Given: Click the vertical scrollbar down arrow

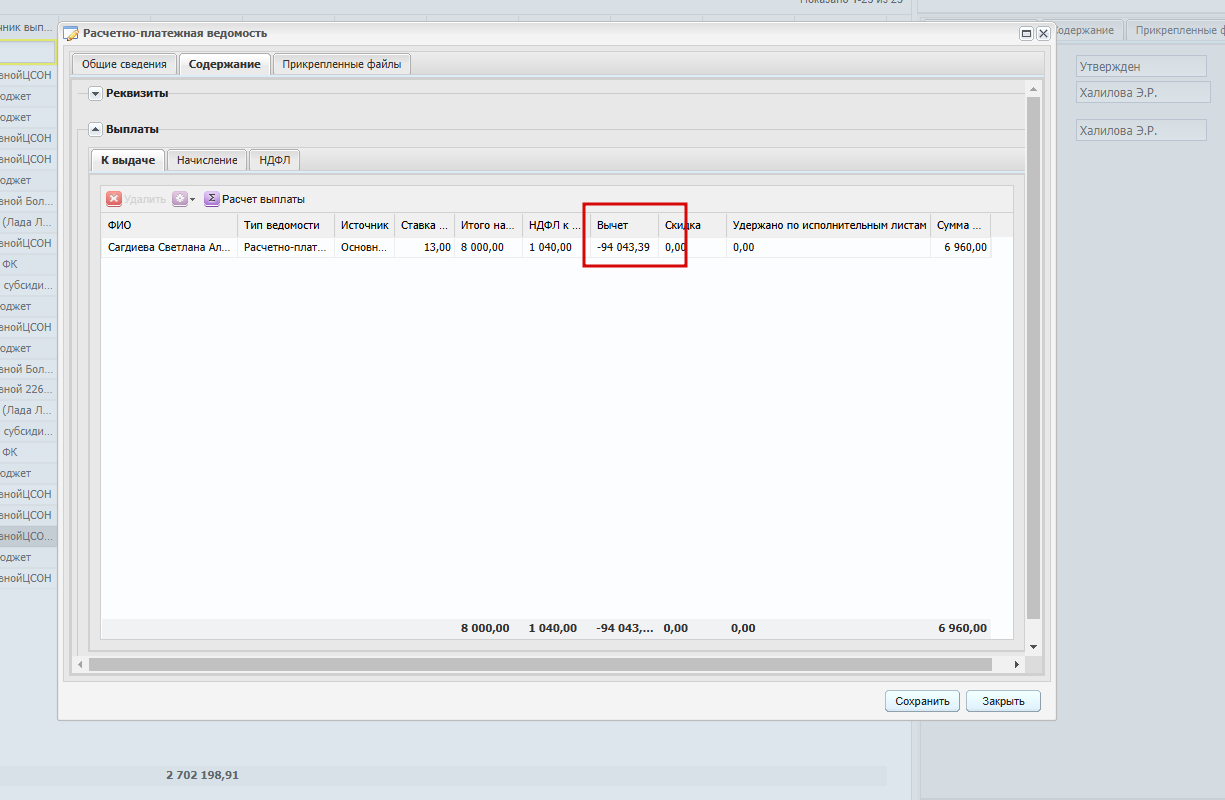Looking at the screenshot, I should tap(1033, 647).
